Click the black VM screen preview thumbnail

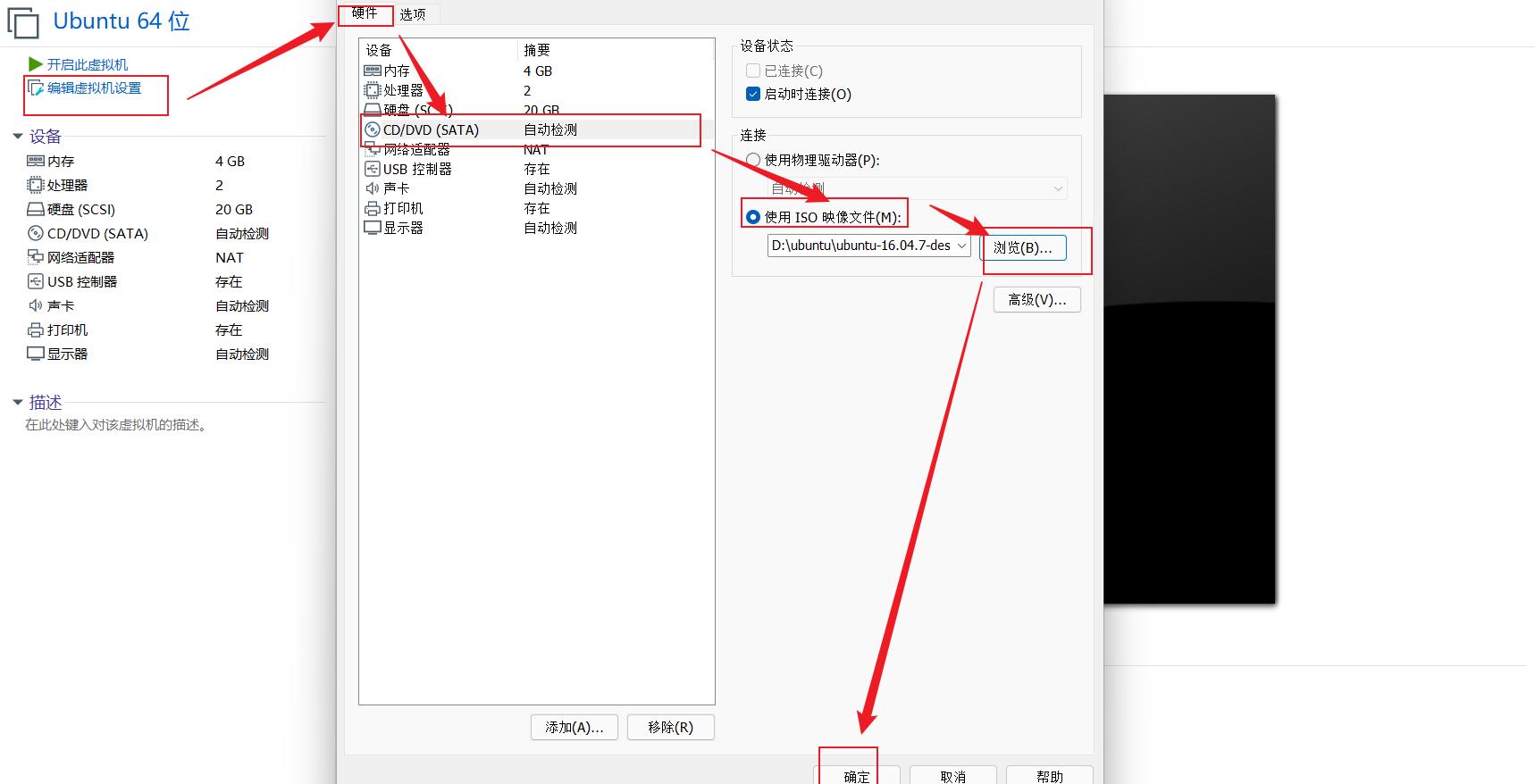[1189, 349]
